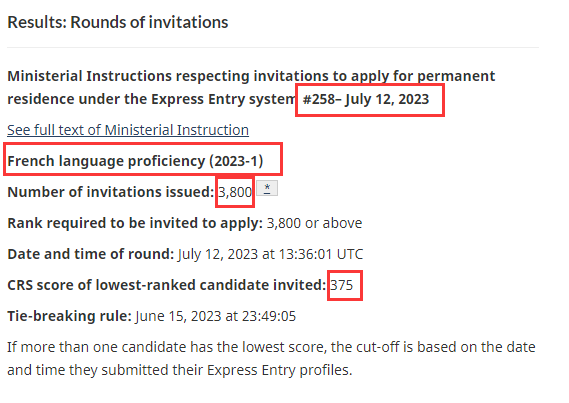
Task: Click the Rank required to be invited label
Action: (x=135, y=223)
